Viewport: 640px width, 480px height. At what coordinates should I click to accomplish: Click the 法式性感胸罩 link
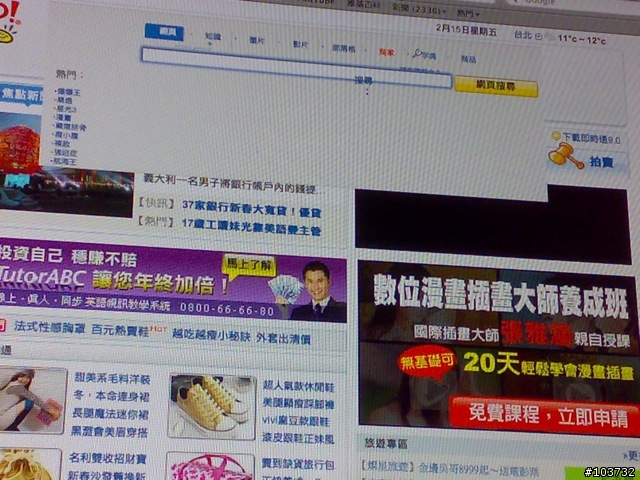(x=49, y=327)
